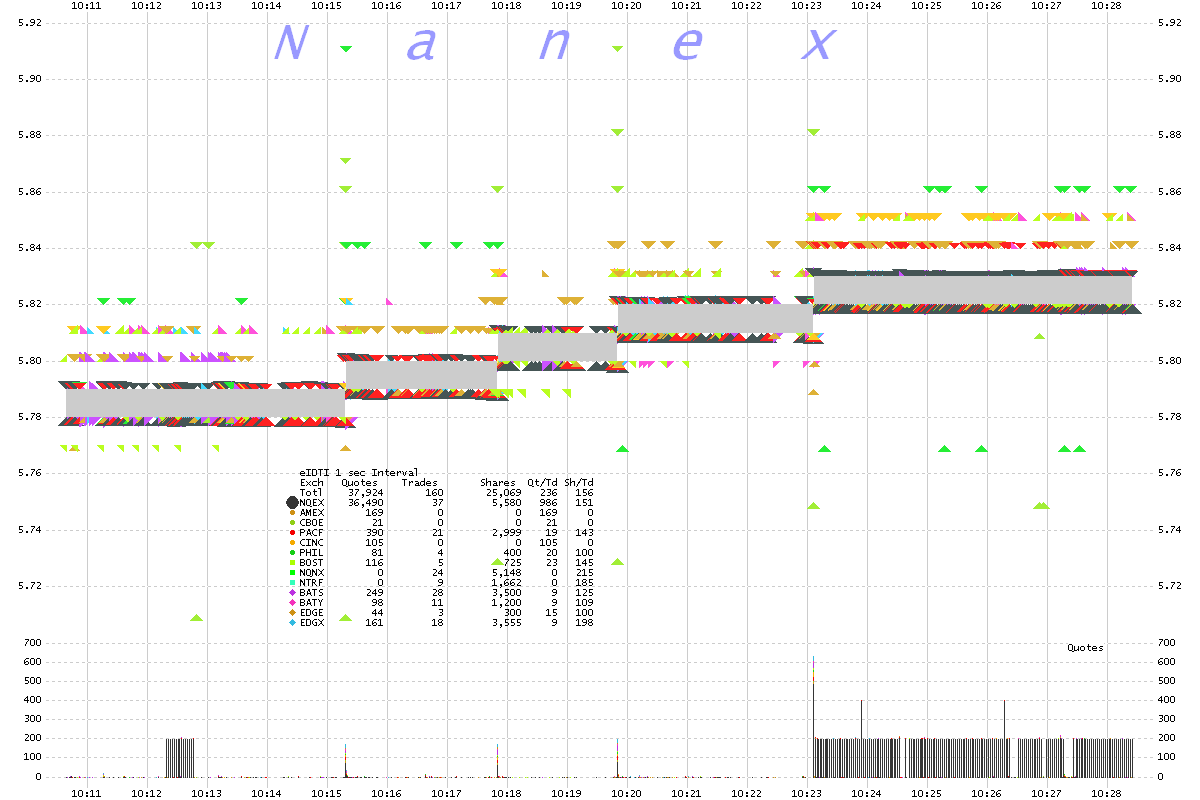Screen dimensions: 1200x800
Task: Select the Quotes column header in legend
Action: click(x=359, y=483)
